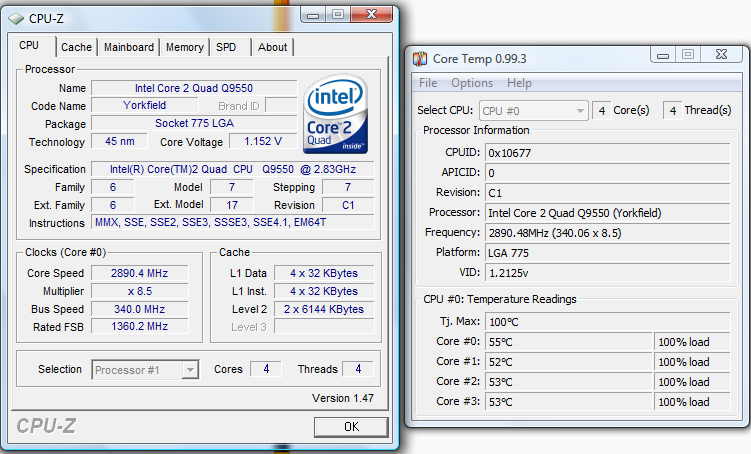
Task: Click the Core #0 temperature 55°C
Action: click(x=569, y=342)
